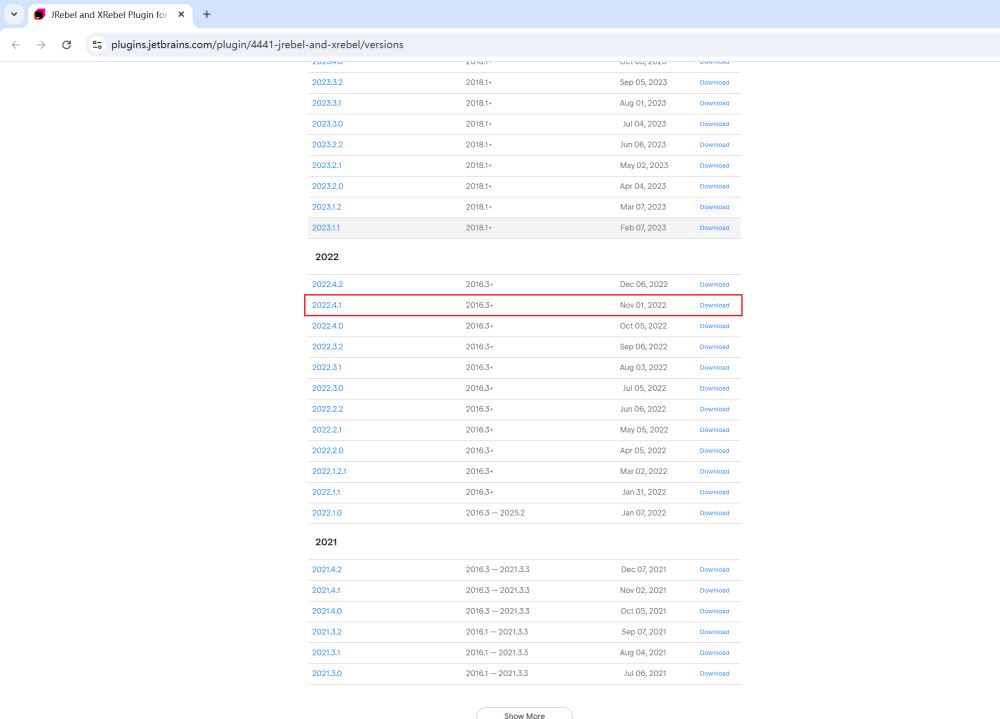Open the tab search dropdown arrow

point(14,14)
